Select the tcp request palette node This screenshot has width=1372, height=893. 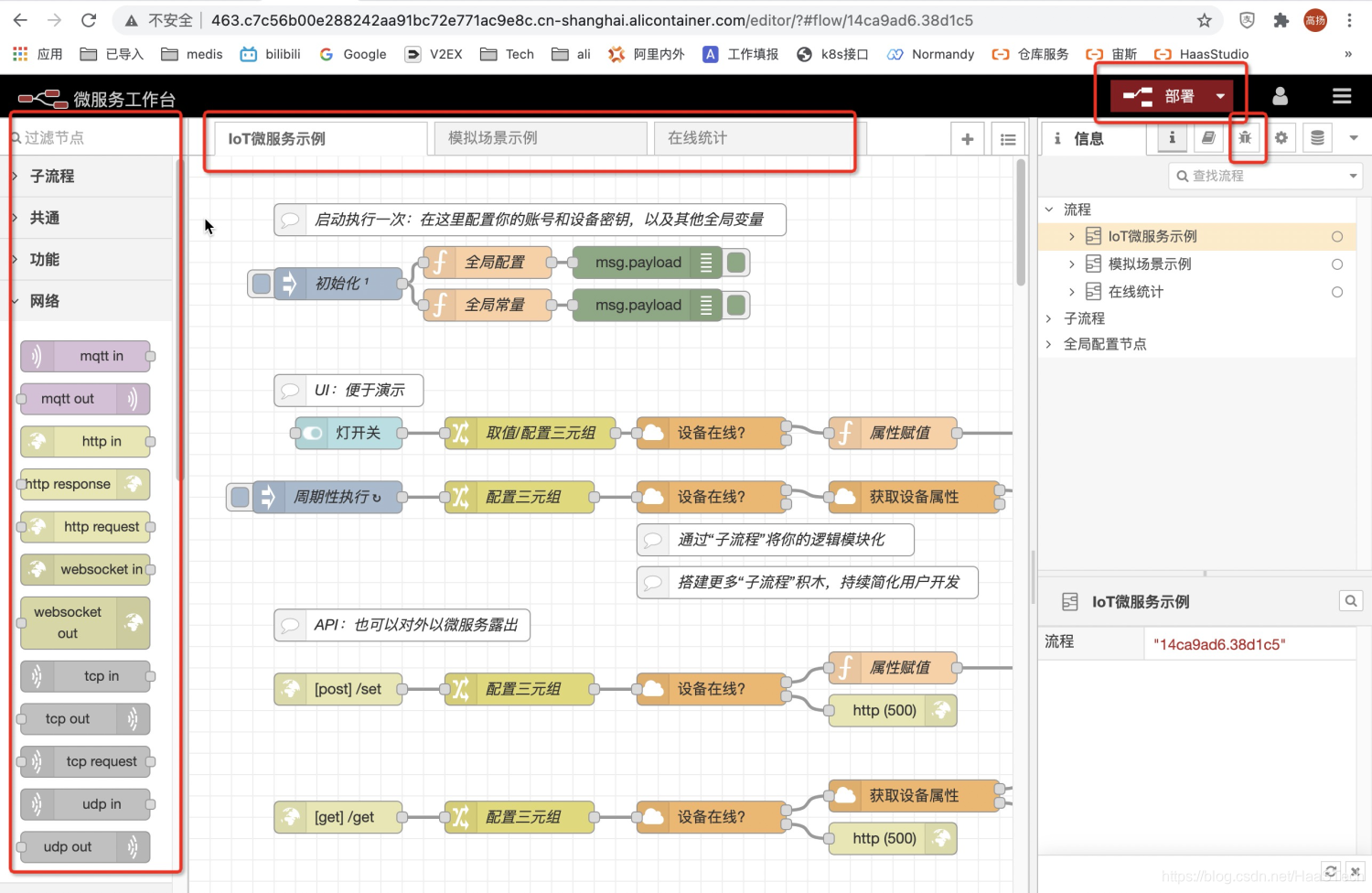click(x=86, y=761)
